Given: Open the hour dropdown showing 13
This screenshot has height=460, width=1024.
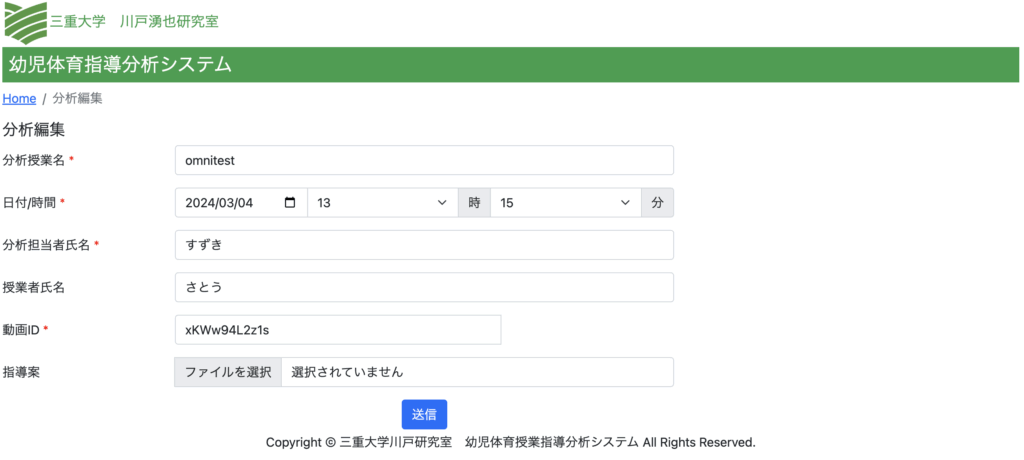Looking at the screenshot, I should pos(382,203).
